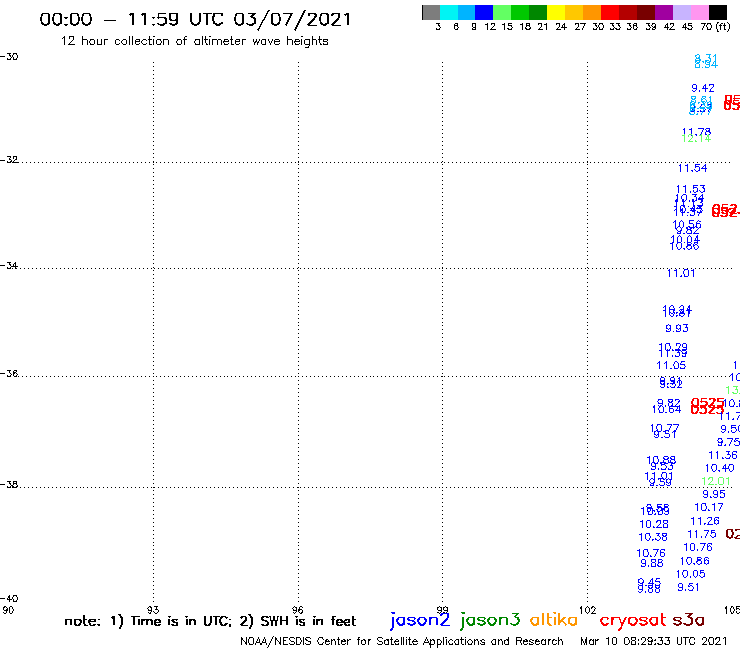
Task: Select the s3a satellite legend label
Action: [x=688, y=620]
